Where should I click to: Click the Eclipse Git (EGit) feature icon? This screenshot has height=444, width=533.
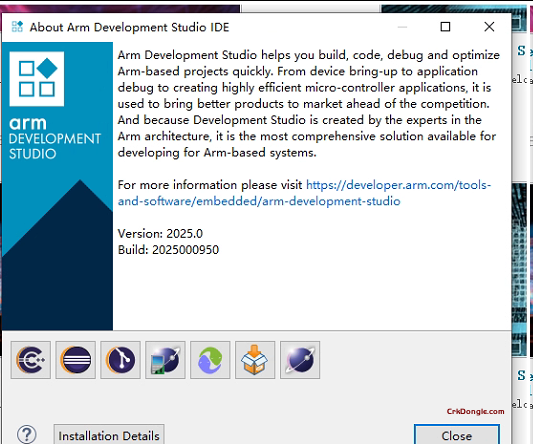coord(120,360)
